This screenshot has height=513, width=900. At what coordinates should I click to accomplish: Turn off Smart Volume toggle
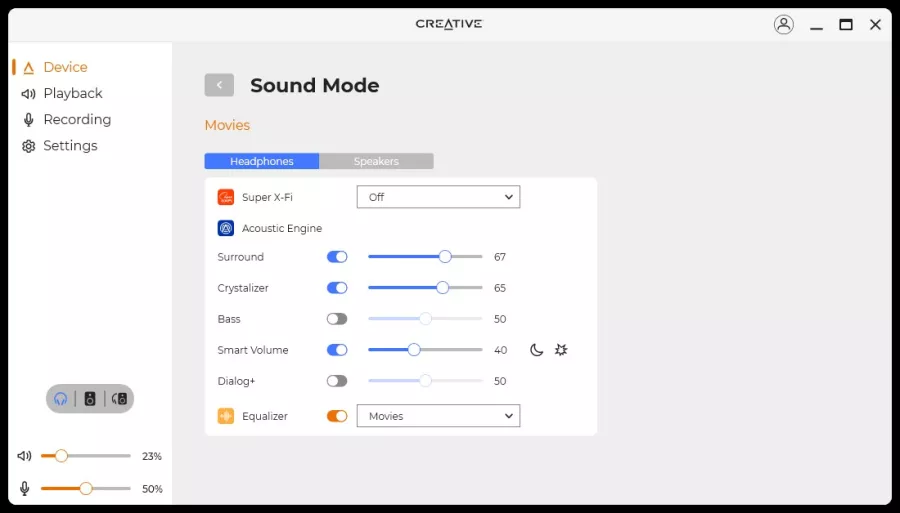point(337,349)
